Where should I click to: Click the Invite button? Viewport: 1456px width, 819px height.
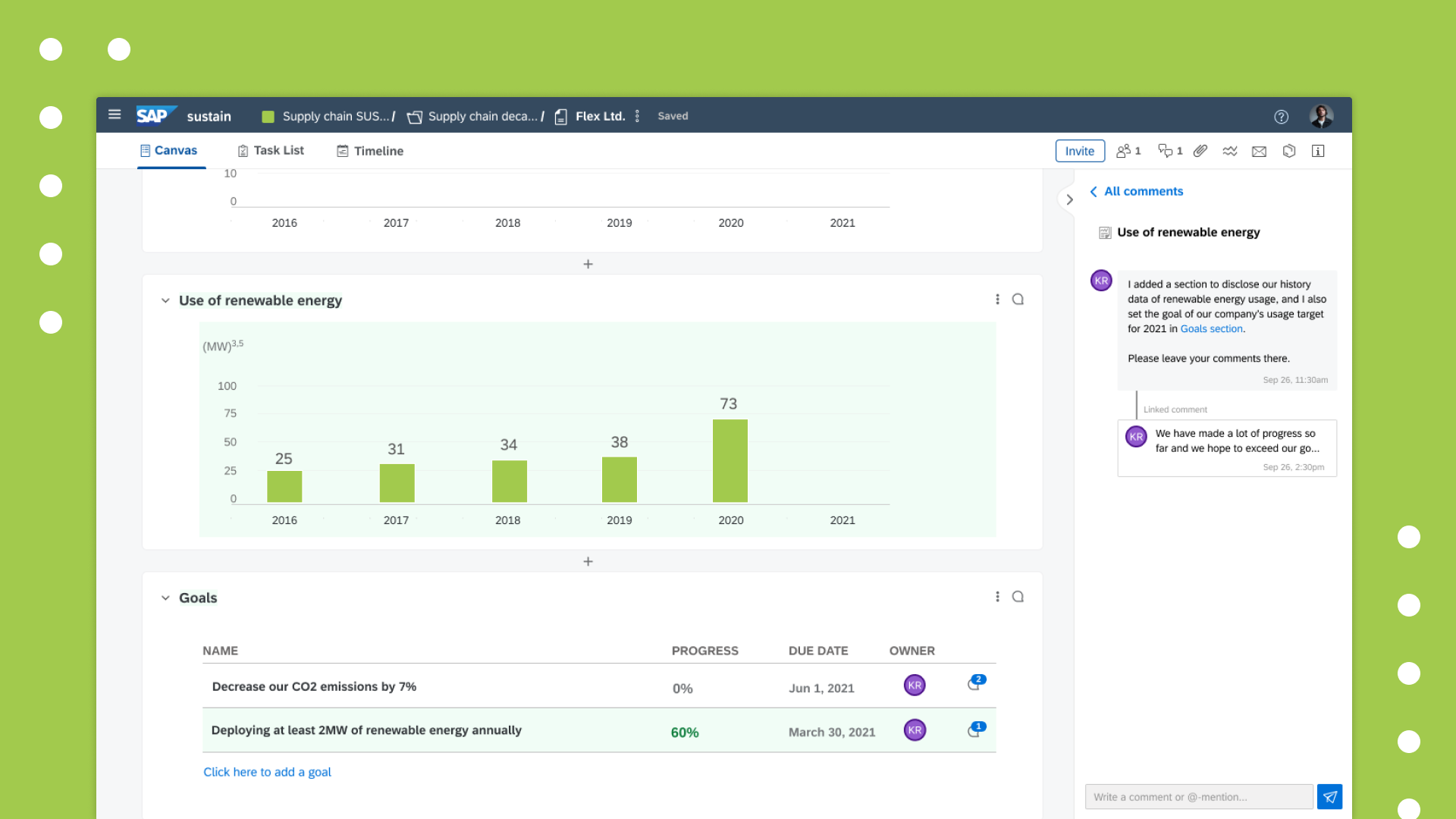1079,151
